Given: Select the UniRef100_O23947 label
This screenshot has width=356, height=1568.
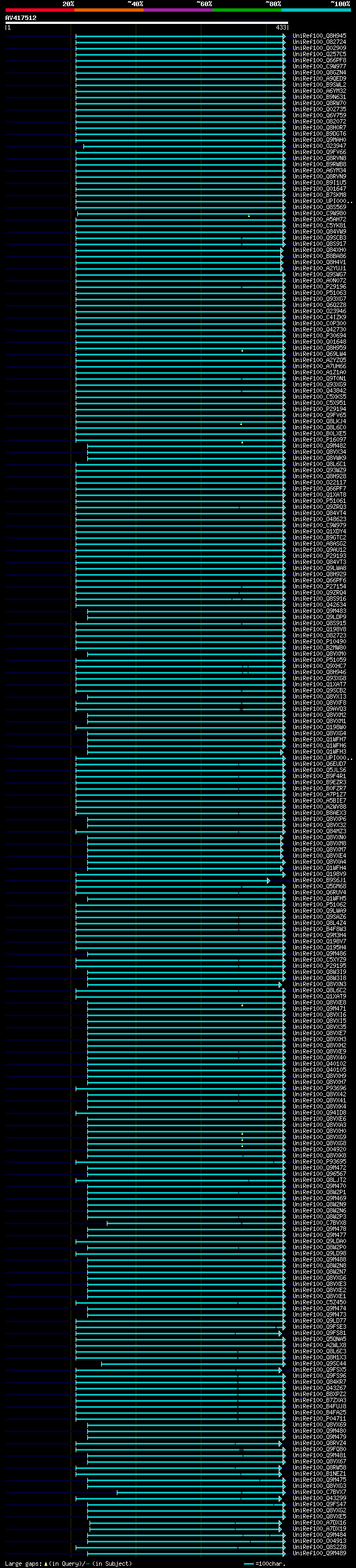Looking at the screenshot, I should point(319,146).
